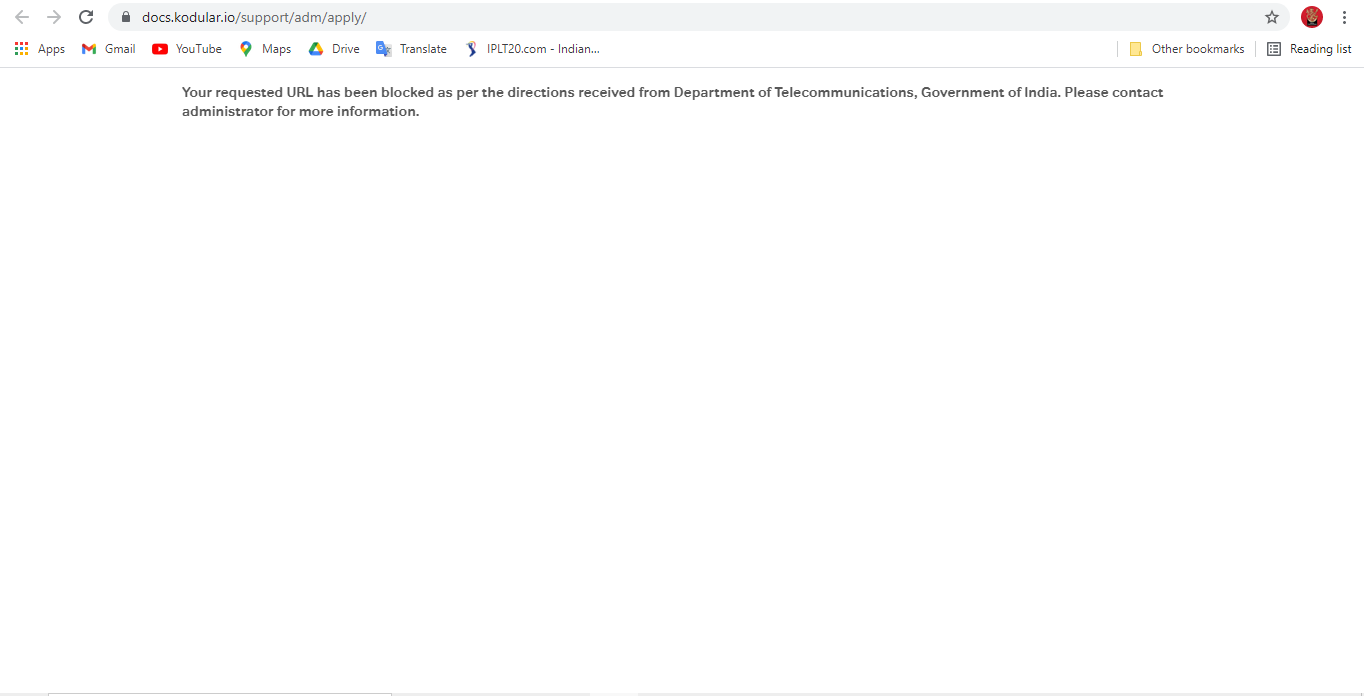The height and width of the screenshot is (696, 1364).
Task: Expand the Other bookmarks folder
Action: tap(1186, 49)
